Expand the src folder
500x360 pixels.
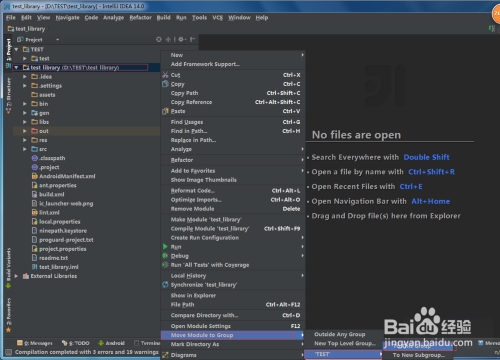point(25,149)
